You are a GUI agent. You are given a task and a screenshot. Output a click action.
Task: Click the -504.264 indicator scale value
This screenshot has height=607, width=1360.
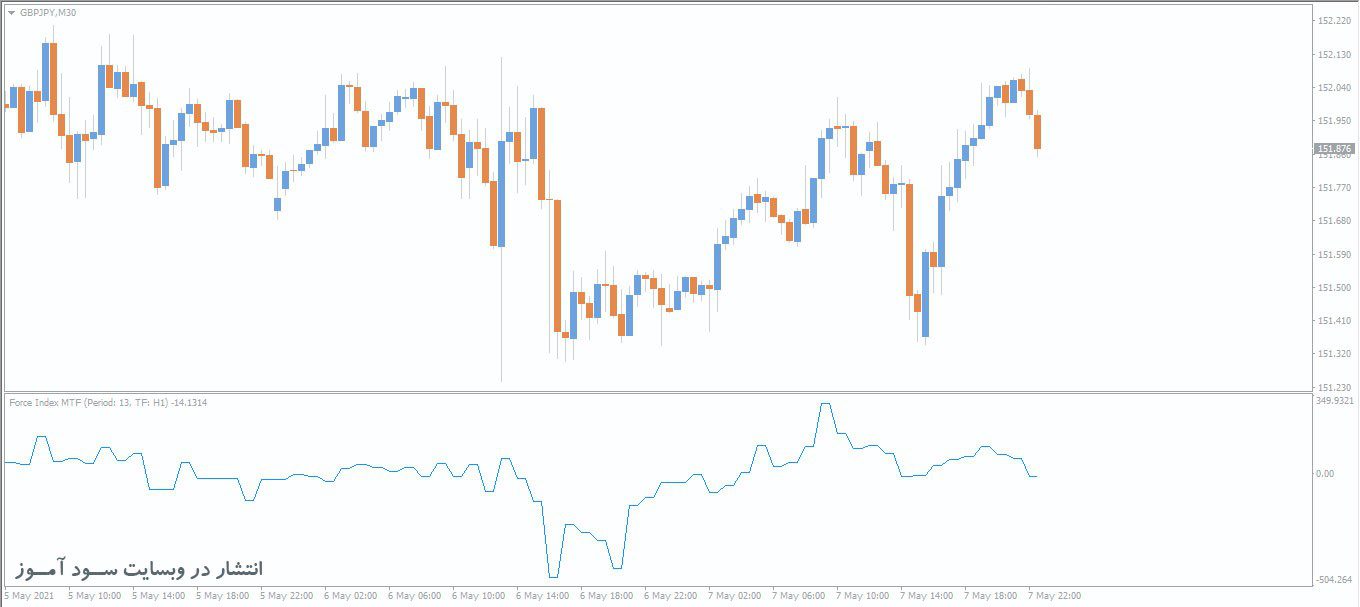[1334, 579]
